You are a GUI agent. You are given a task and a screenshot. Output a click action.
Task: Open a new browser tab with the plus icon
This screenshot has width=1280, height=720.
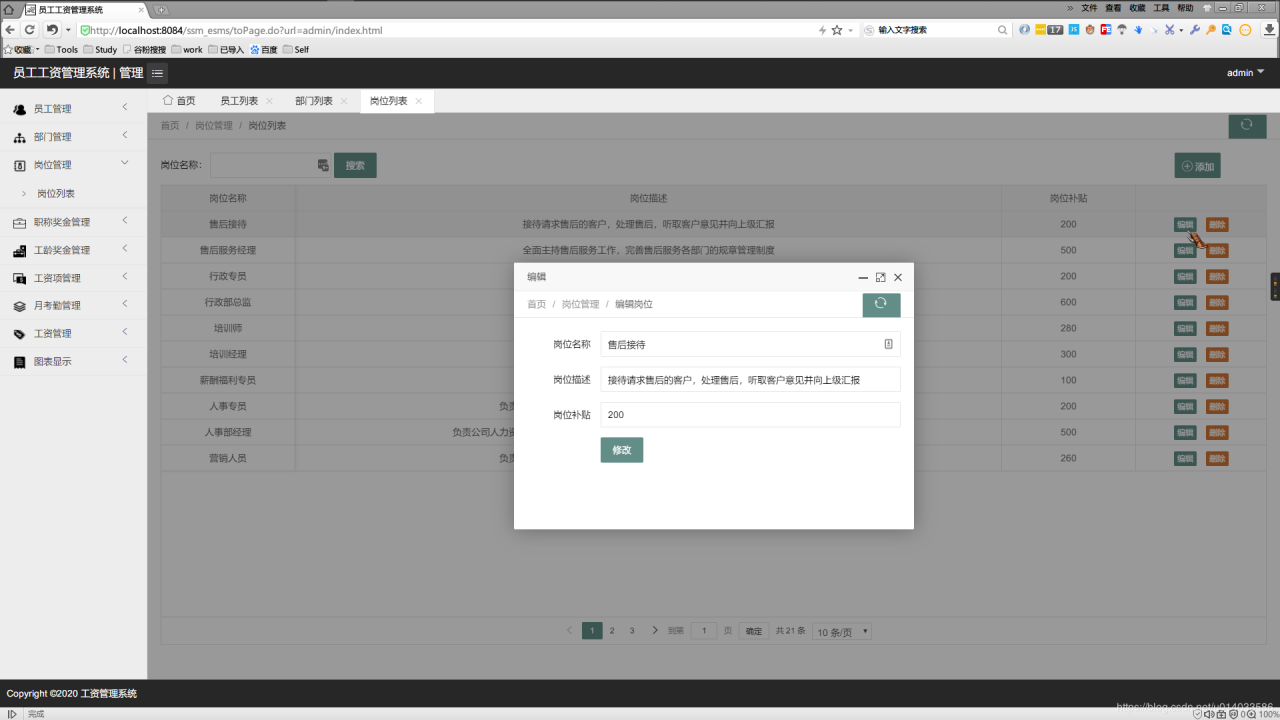162,9
